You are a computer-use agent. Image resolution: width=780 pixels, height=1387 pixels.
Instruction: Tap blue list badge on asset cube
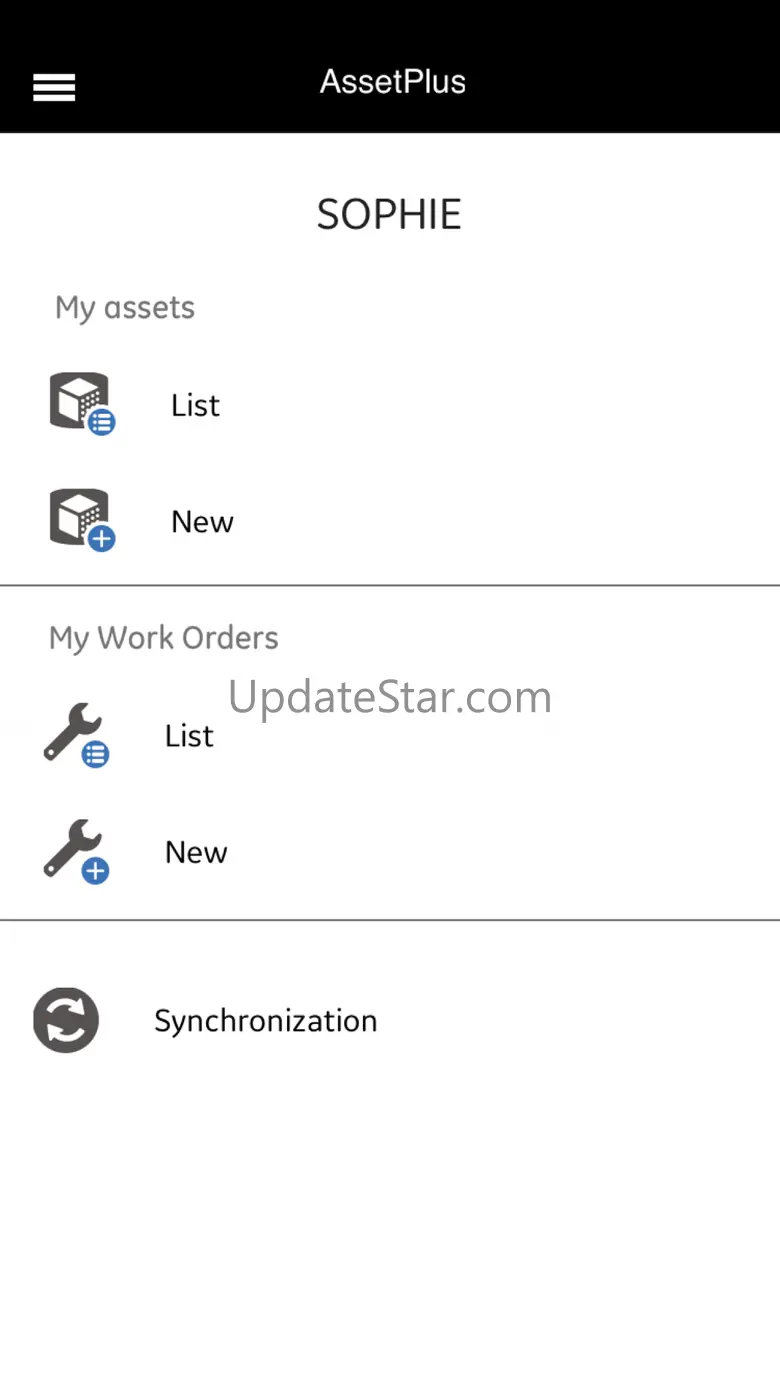[x=102, y=423]
